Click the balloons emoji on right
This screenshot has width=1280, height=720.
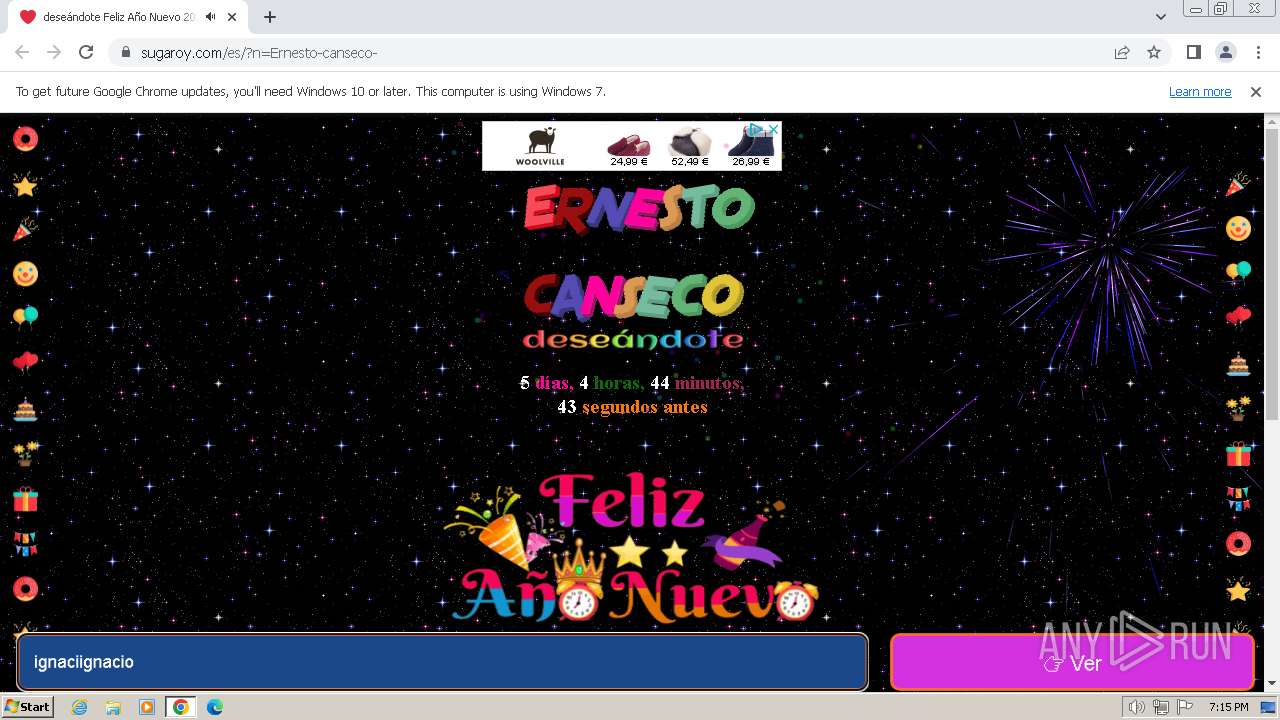point(1238,272)
